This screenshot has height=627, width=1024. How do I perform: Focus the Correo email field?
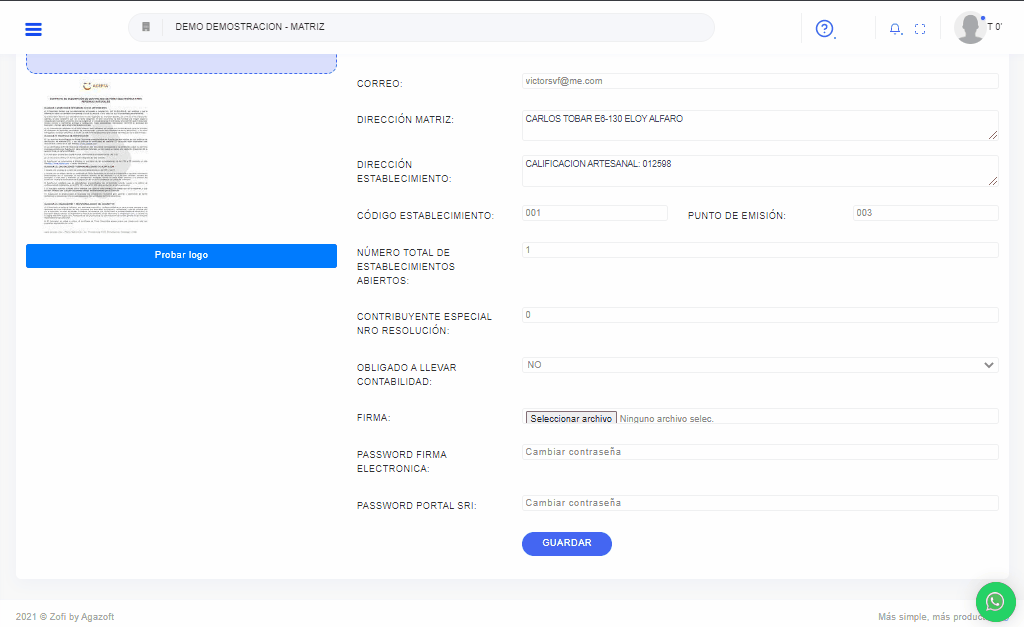click(760, 81)
